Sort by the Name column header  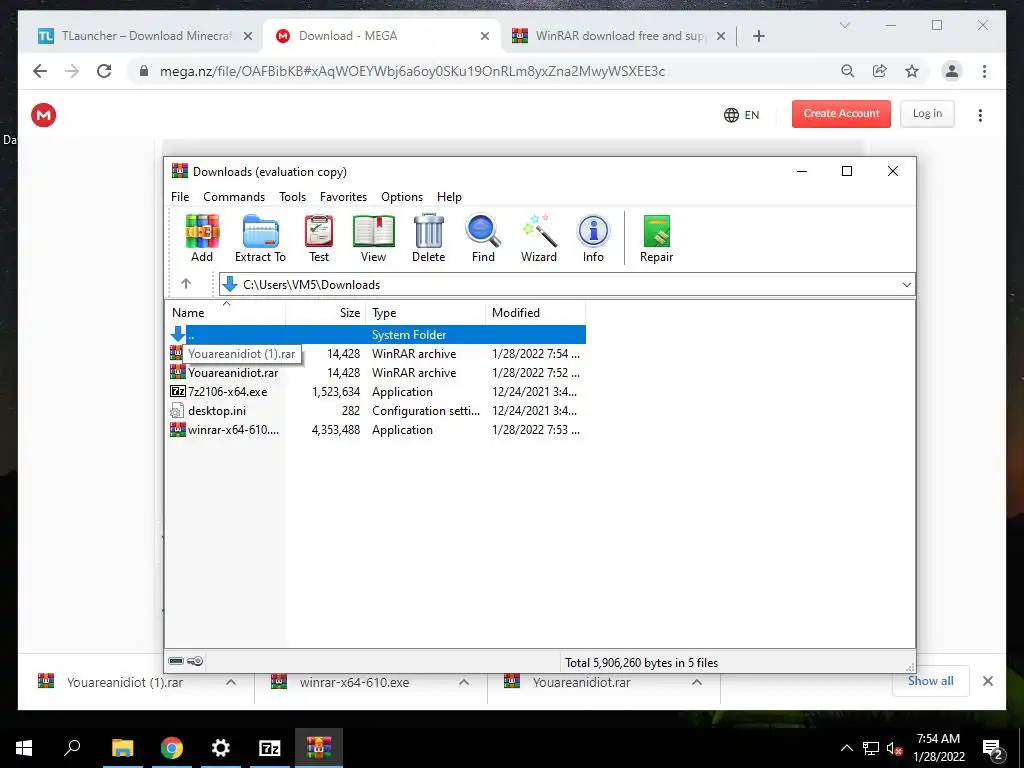225,312
